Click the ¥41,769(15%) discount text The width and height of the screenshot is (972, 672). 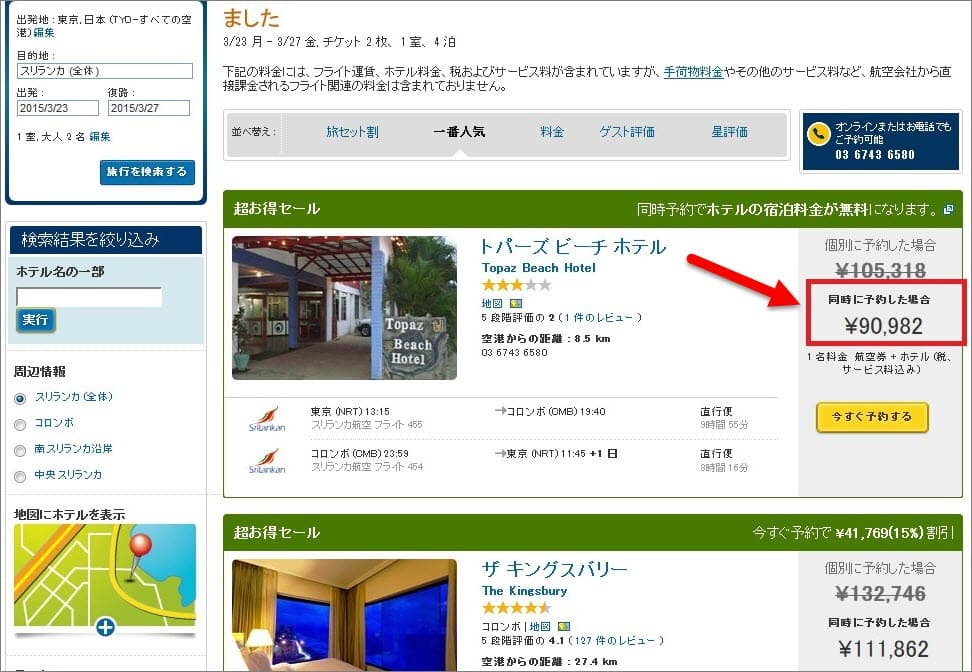pos(878,533)
